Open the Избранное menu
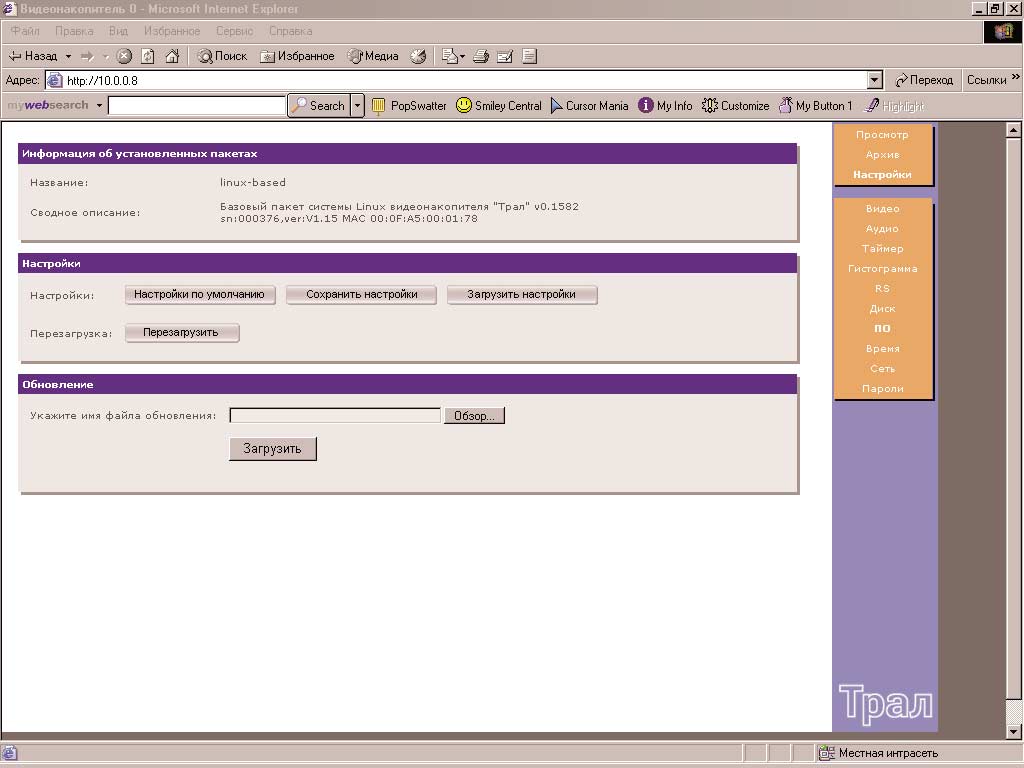The width and height of the screenshot is (1024, 768). point(171,31)
